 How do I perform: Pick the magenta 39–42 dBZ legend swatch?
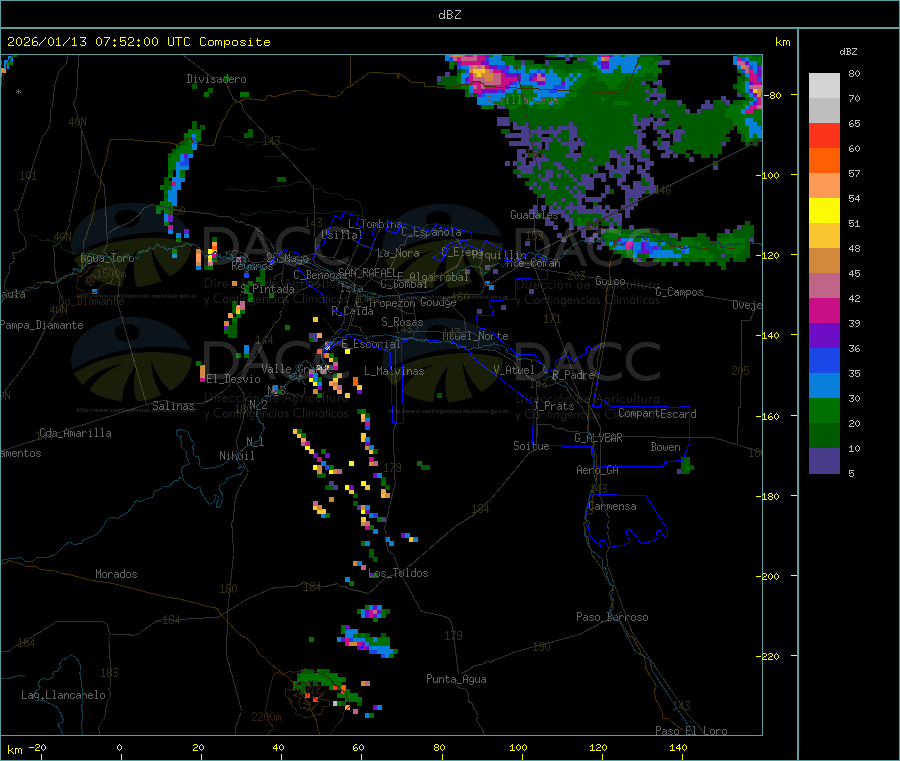pyautogui.click(x=824, y=310)
